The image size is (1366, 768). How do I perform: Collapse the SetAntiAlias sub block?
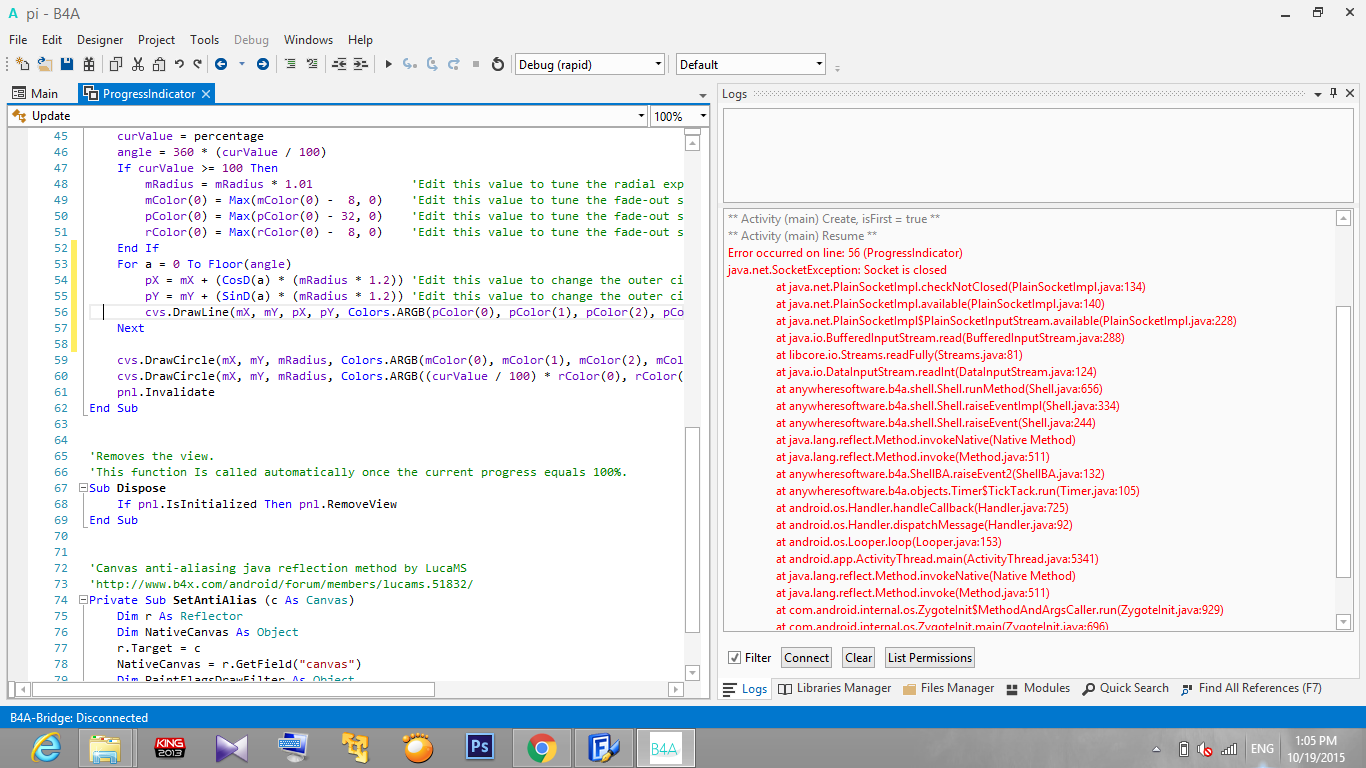coord(83,600)
